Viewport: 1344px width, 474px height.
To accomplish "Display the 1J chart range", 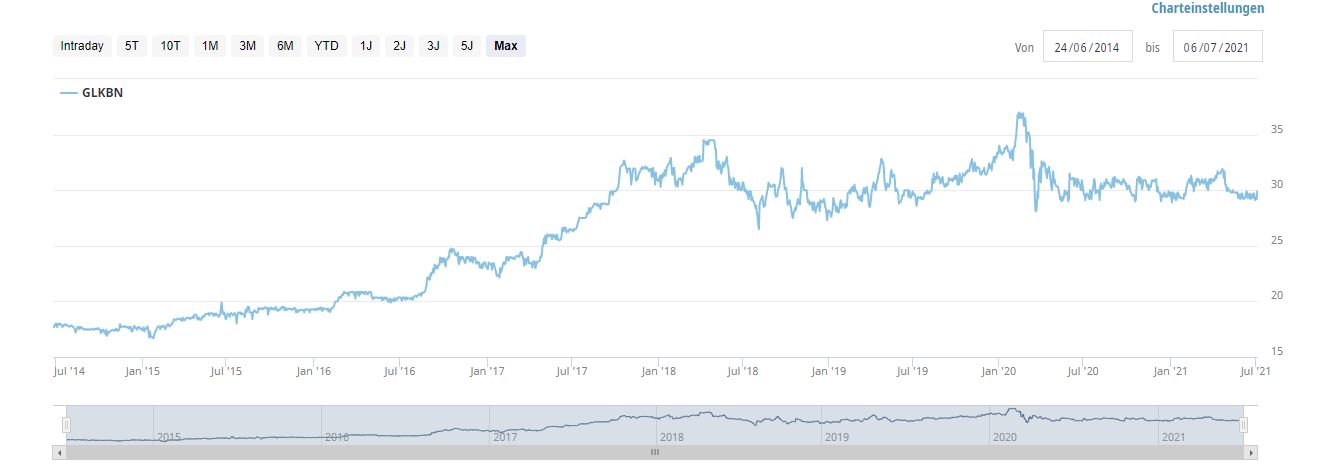I will (366, 46).
